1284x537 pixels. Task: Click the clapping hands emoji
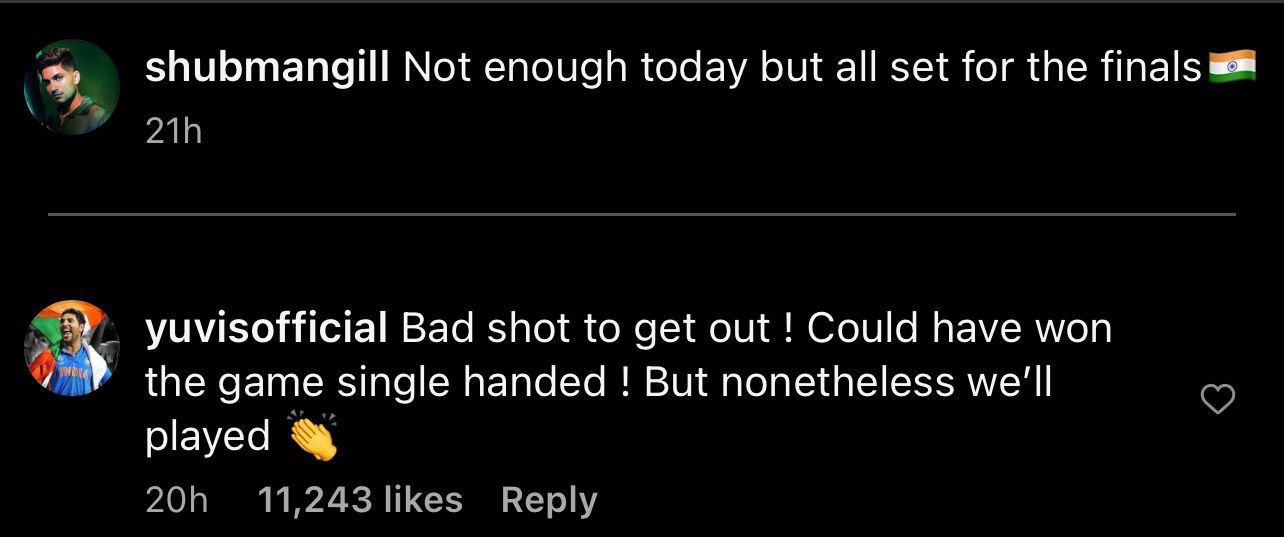[x=313, y=437]
